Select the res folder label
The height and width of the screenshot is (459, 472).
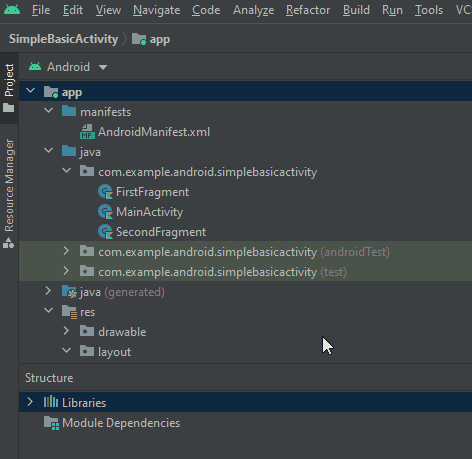(x=87, y=312)
